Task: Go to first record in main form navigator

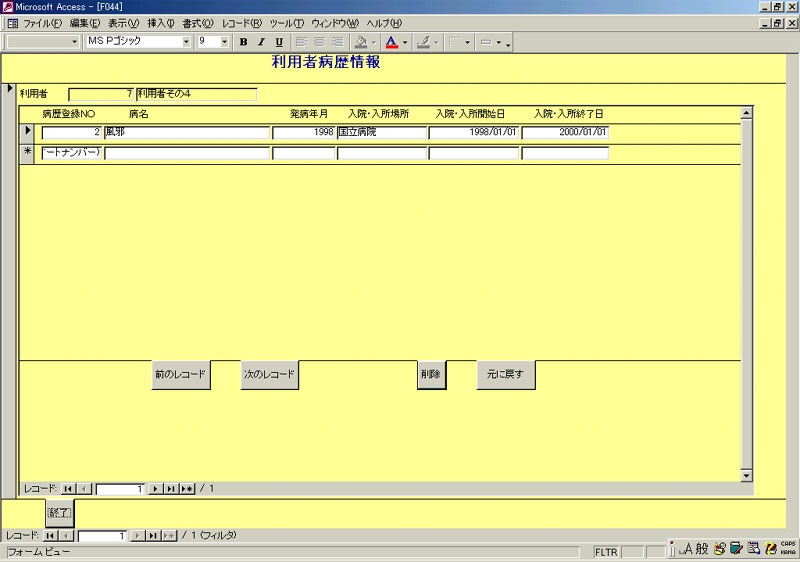Action: point(50,535)
